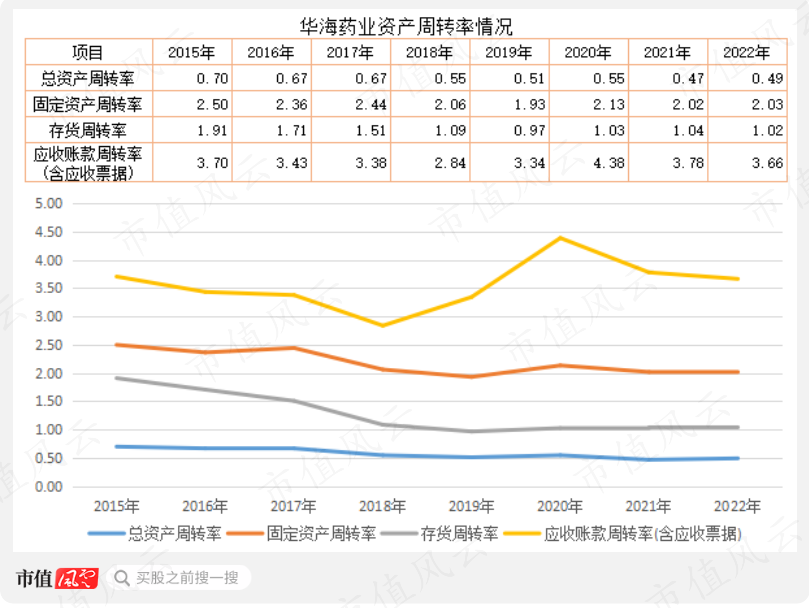Click the 存货周转率 row label in table
Screen dimensions: 809x608
(x=89, y=130)
